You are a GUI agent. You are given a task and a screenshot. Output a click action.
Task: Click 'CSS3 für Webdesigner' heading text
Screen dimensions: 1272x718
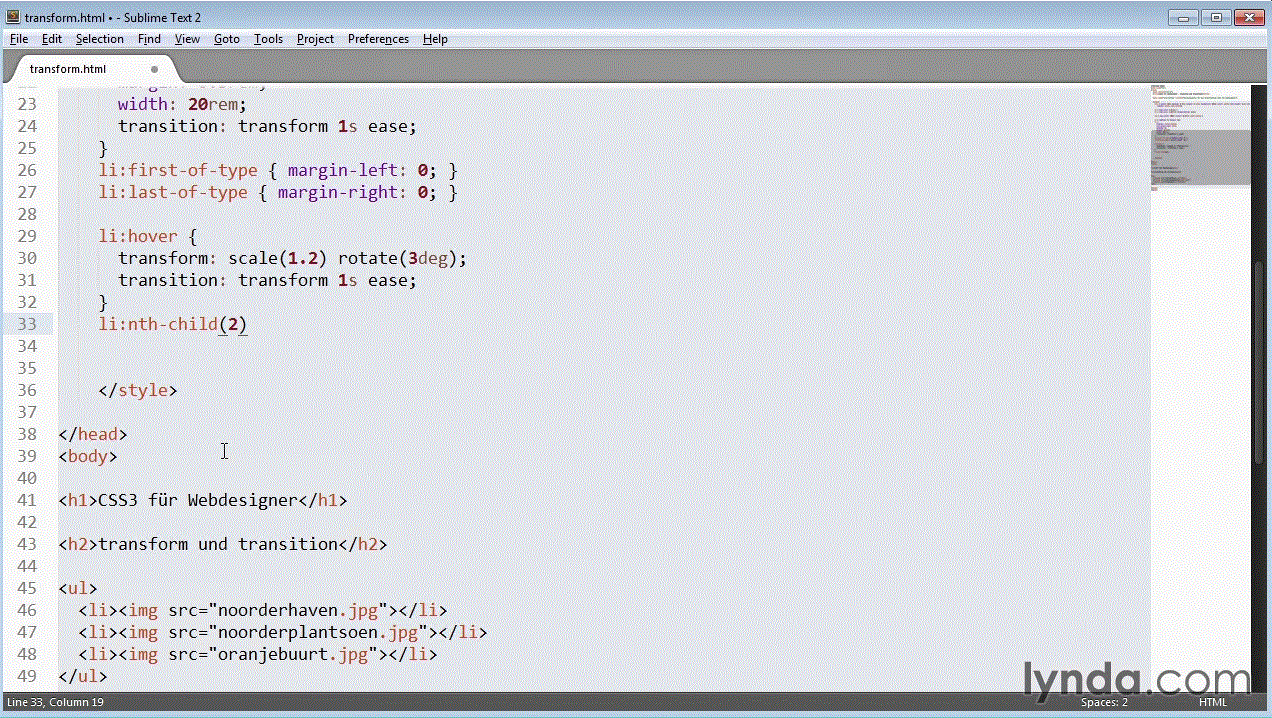click(x=198, y=500)
